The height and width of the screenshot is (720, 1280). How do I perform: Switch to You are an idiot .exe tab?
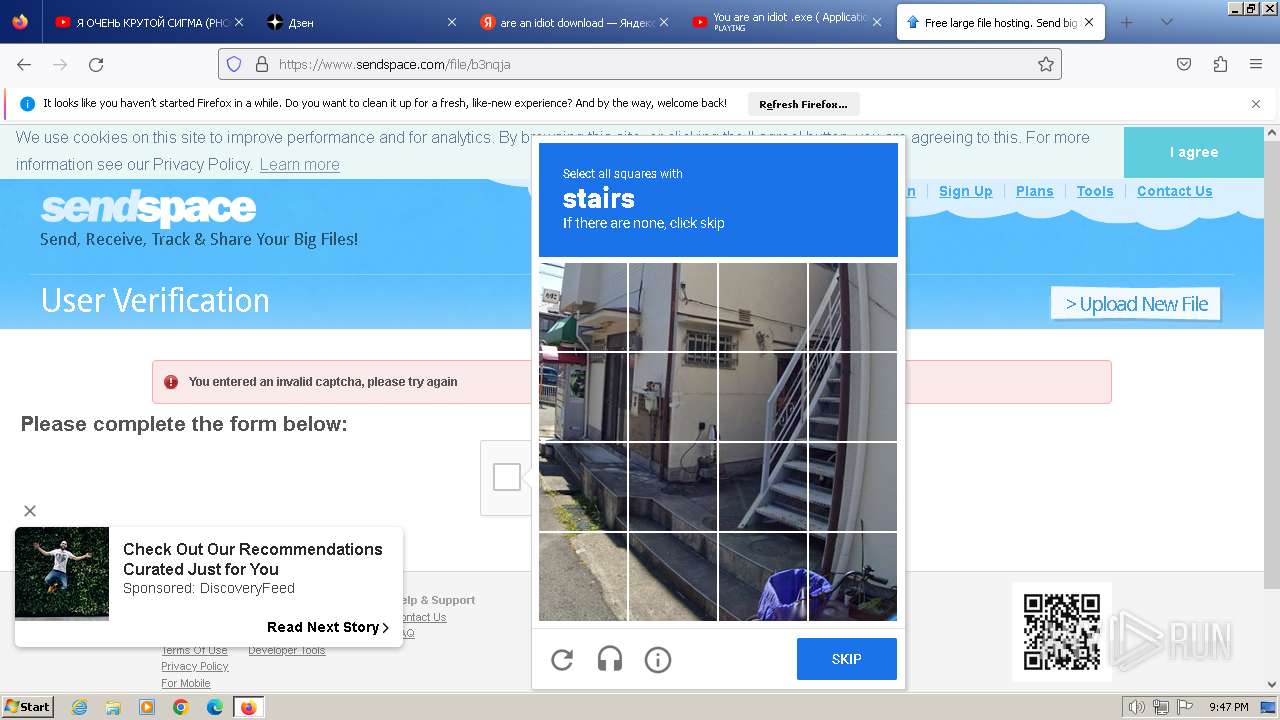tap(784, 22)
